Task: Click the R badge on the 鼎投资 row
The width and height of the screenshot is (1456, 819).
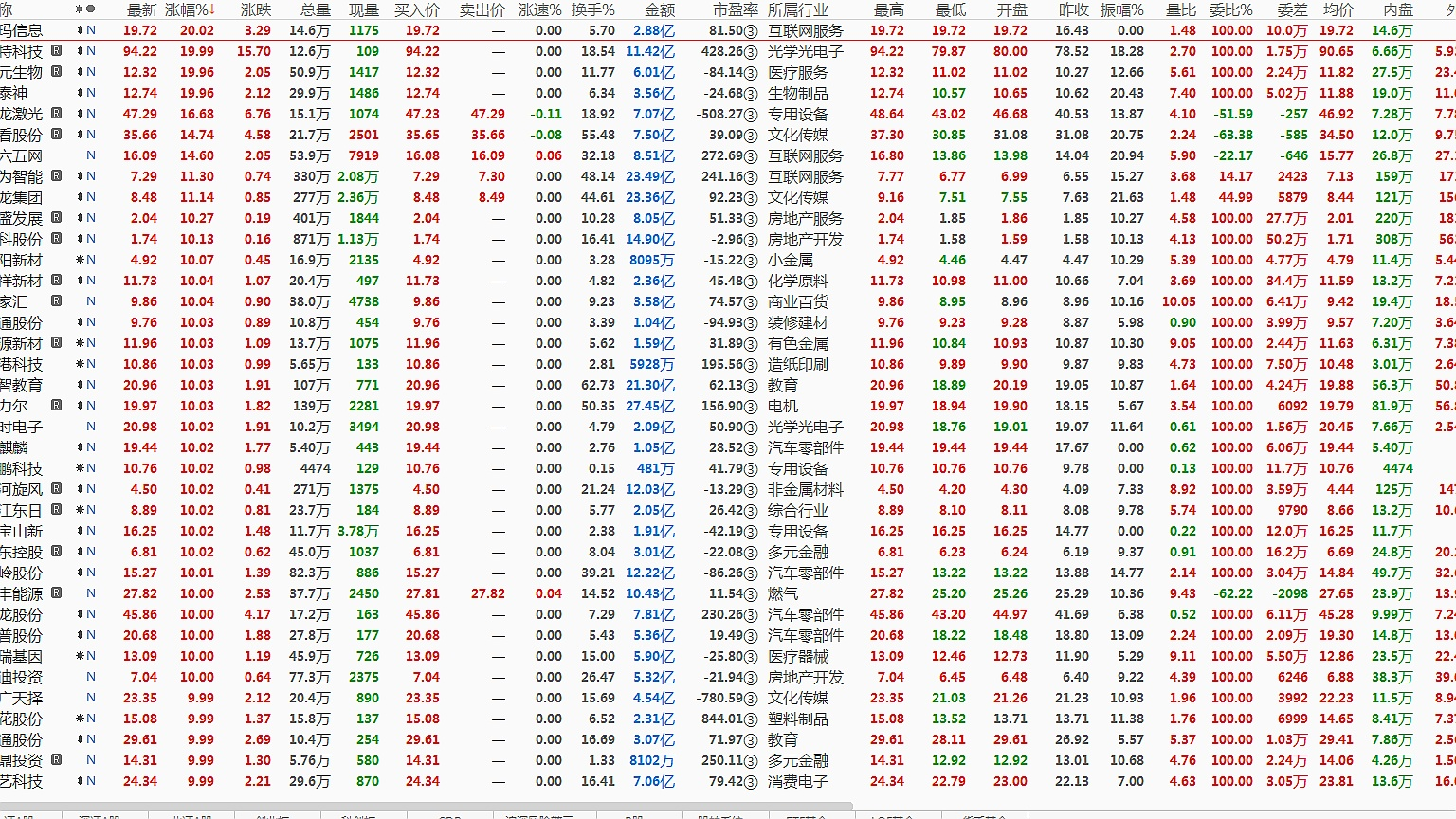Action: coord(57,760)
